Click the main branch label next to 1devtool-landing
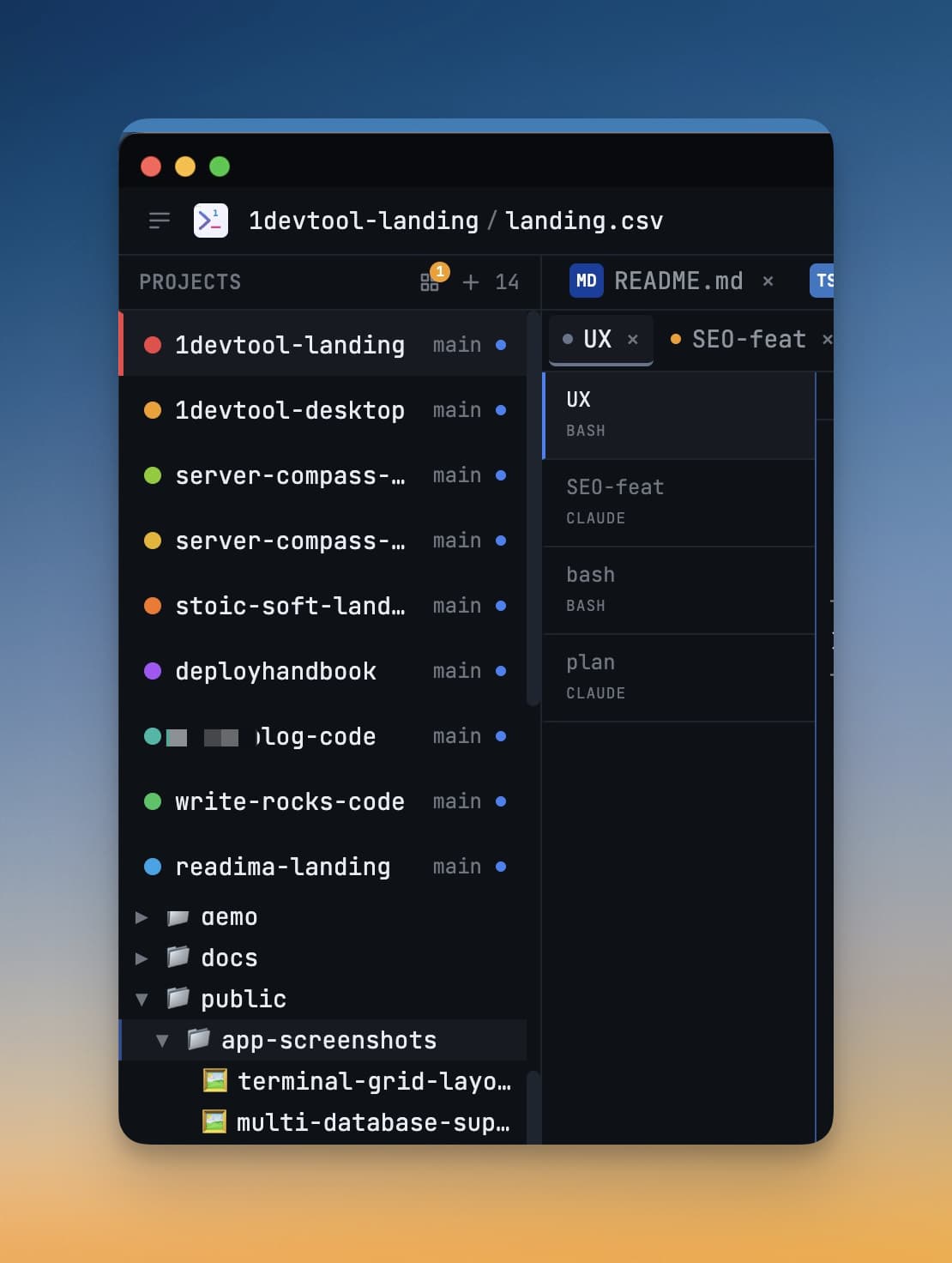 (455, 344)
